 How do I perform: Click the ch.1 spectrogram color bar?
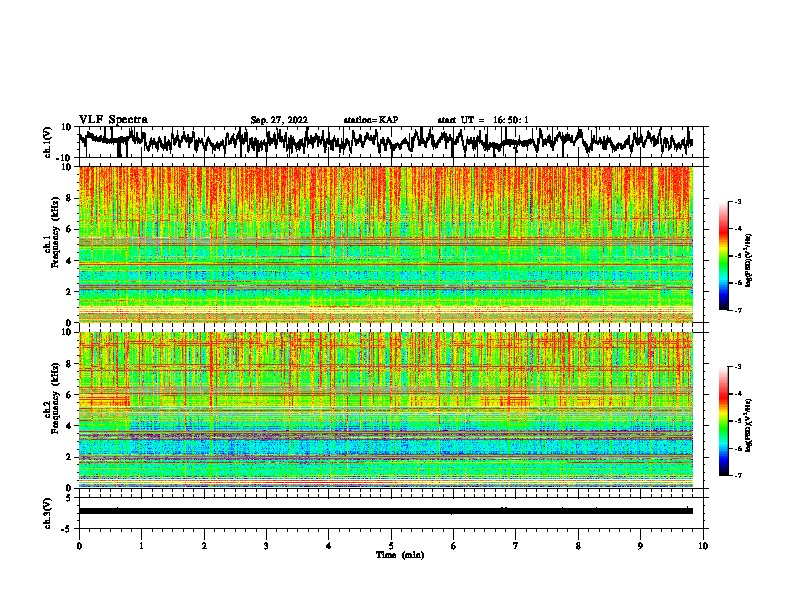pos(723,256)
